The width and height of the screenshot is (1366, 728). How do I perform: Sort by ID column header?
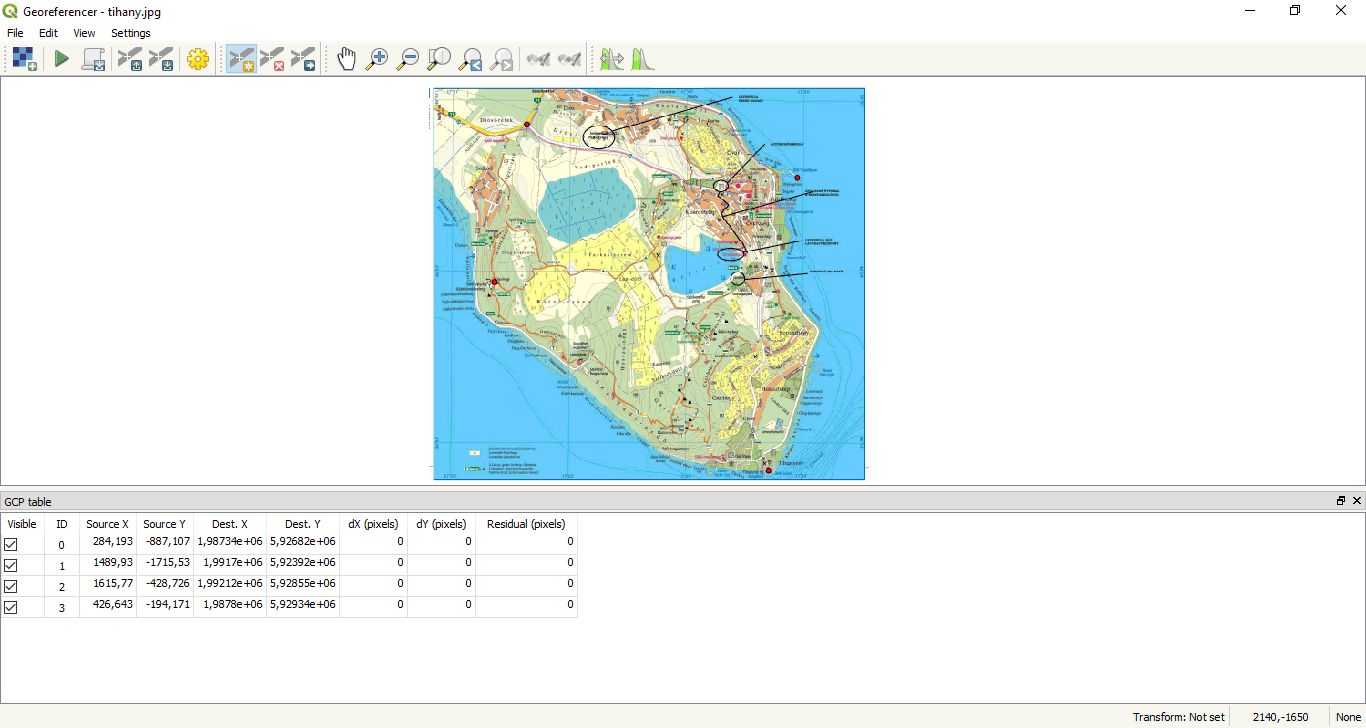[62, 524]
